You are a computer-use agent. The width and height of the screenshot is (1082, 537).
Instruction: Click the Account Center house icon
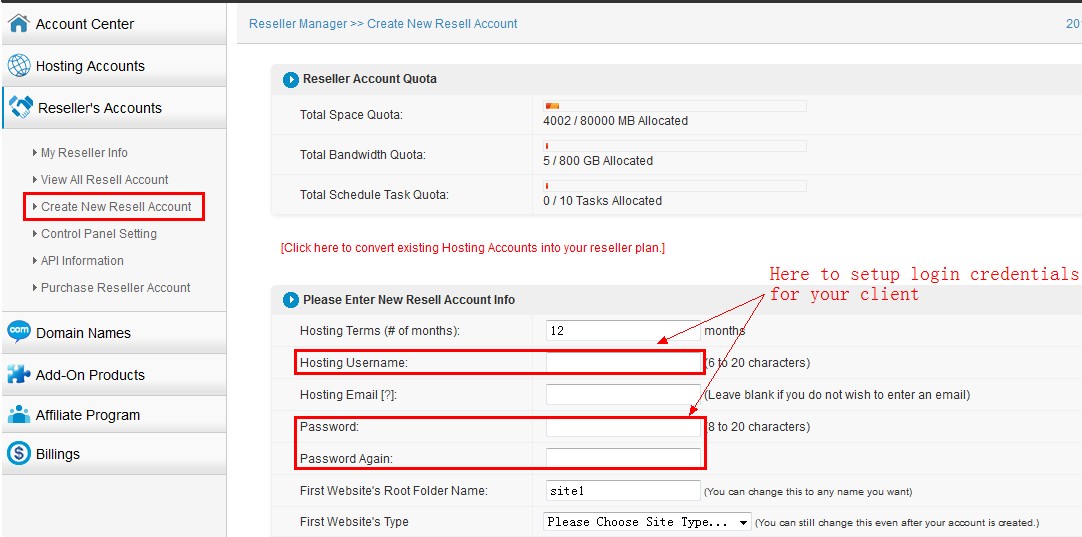point(18,24)
